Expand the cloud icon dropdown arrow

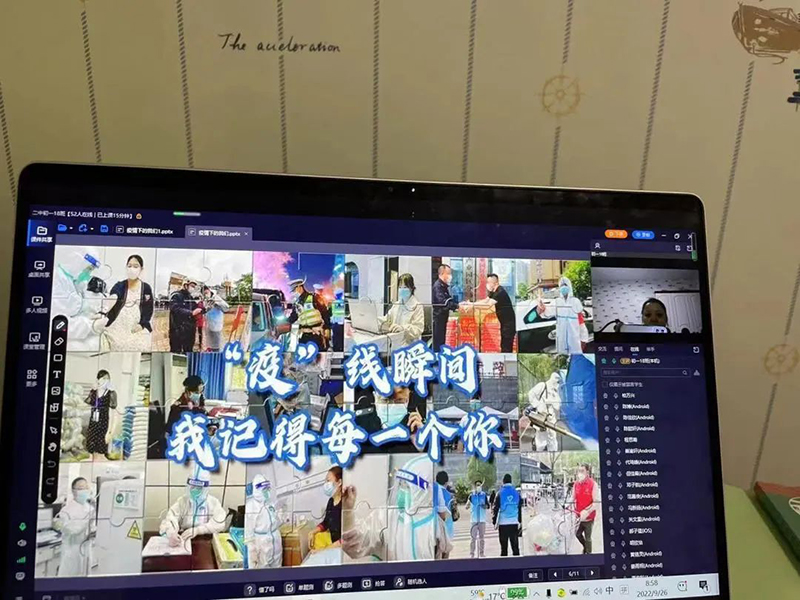coord(92,229)
